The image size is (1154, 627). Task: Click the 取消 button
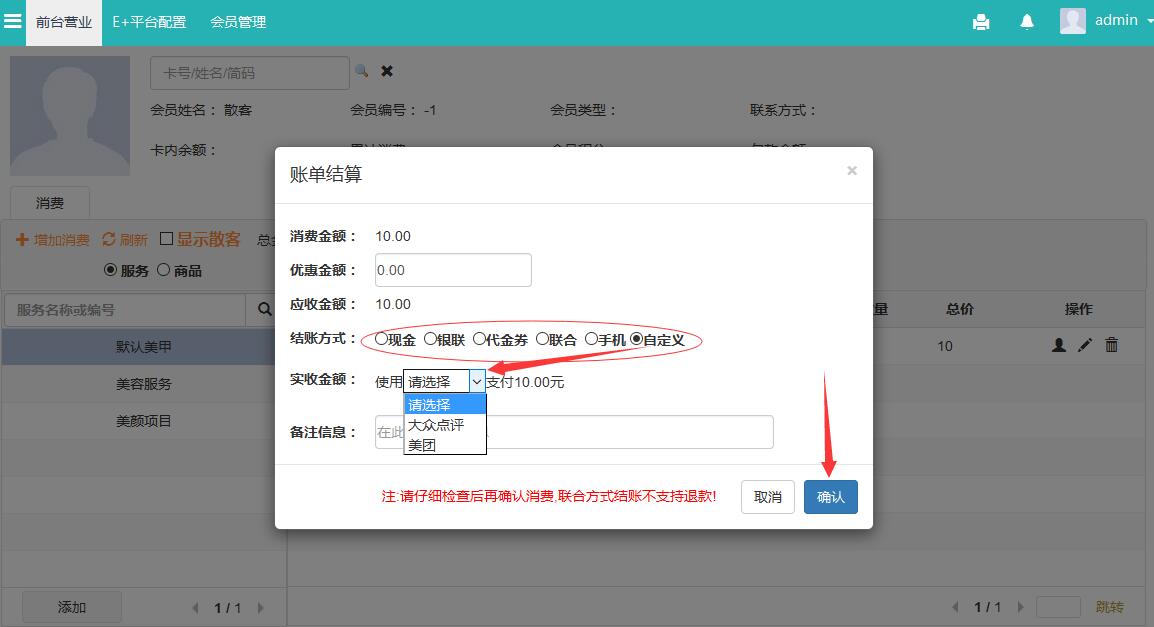click(767, 497)
